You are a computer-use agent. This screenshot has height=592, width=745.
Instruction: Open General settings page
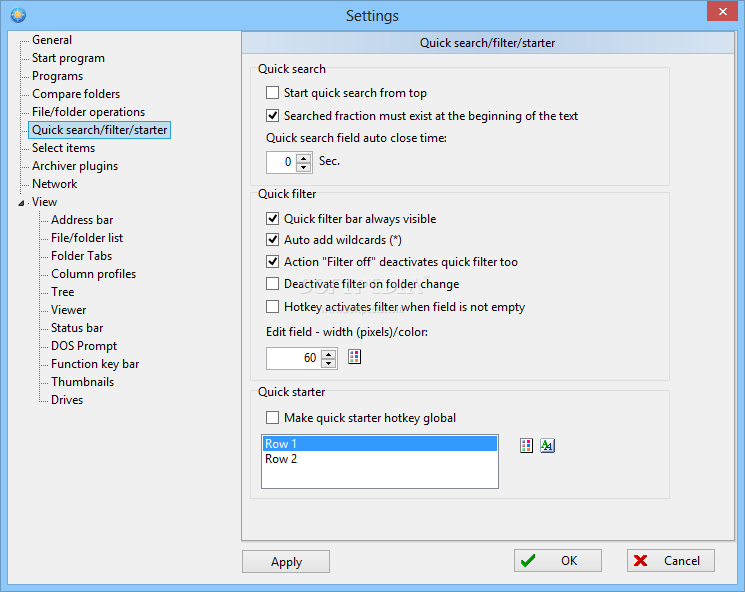(52, 40)
